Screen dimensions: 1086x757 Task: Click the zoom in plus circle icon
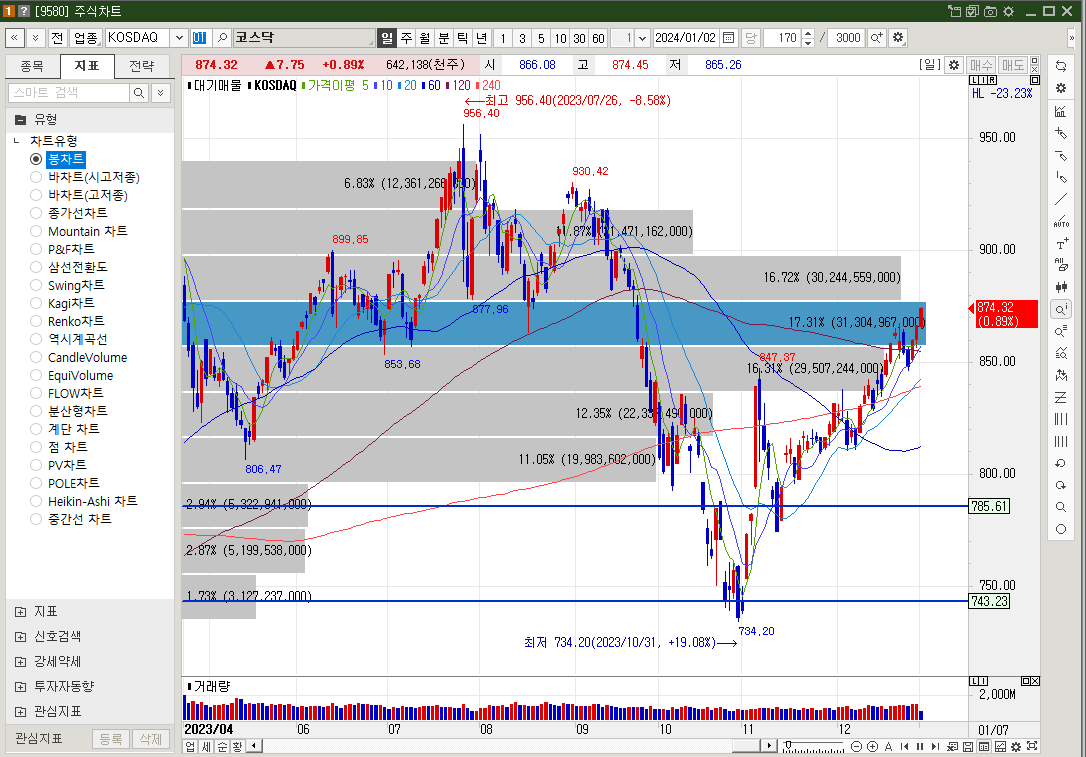[872, 747]
